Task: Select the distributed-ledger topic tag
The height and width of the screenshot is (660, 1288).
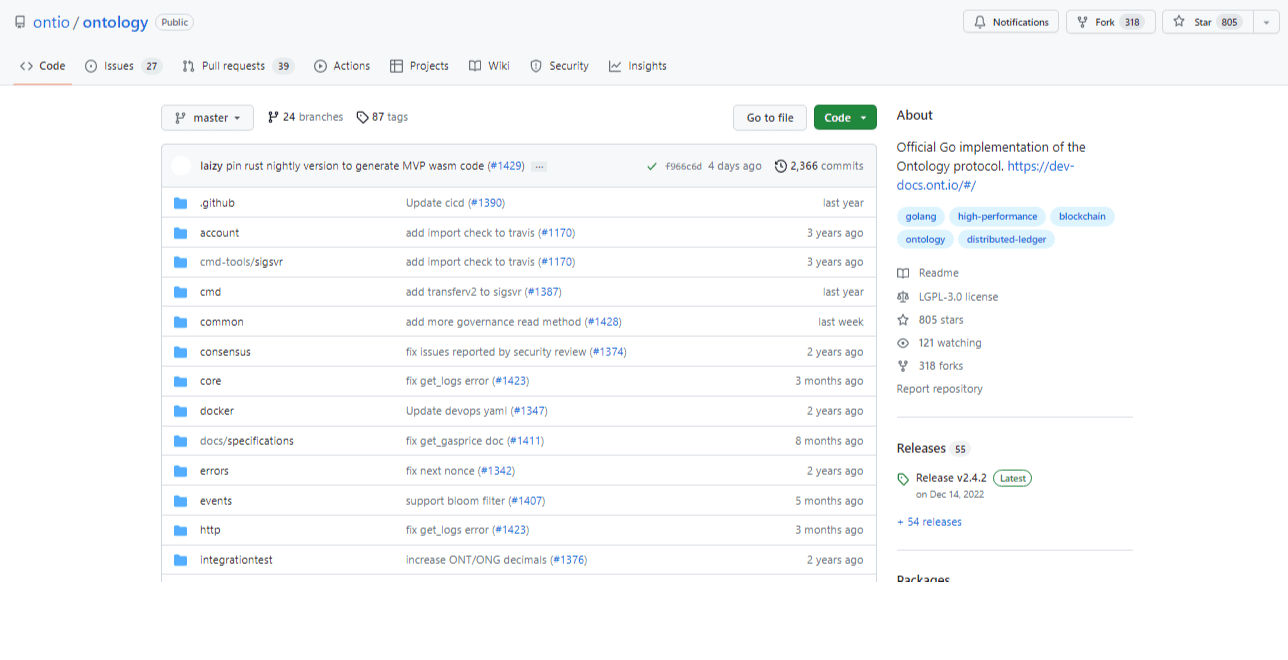Action: tap(1007, 240)
